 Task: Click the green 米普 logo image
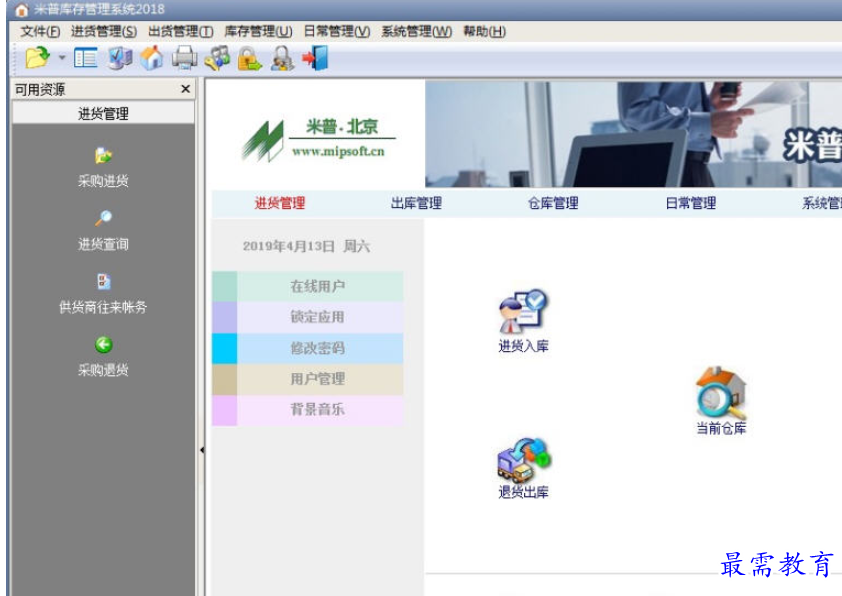(263, 141)
